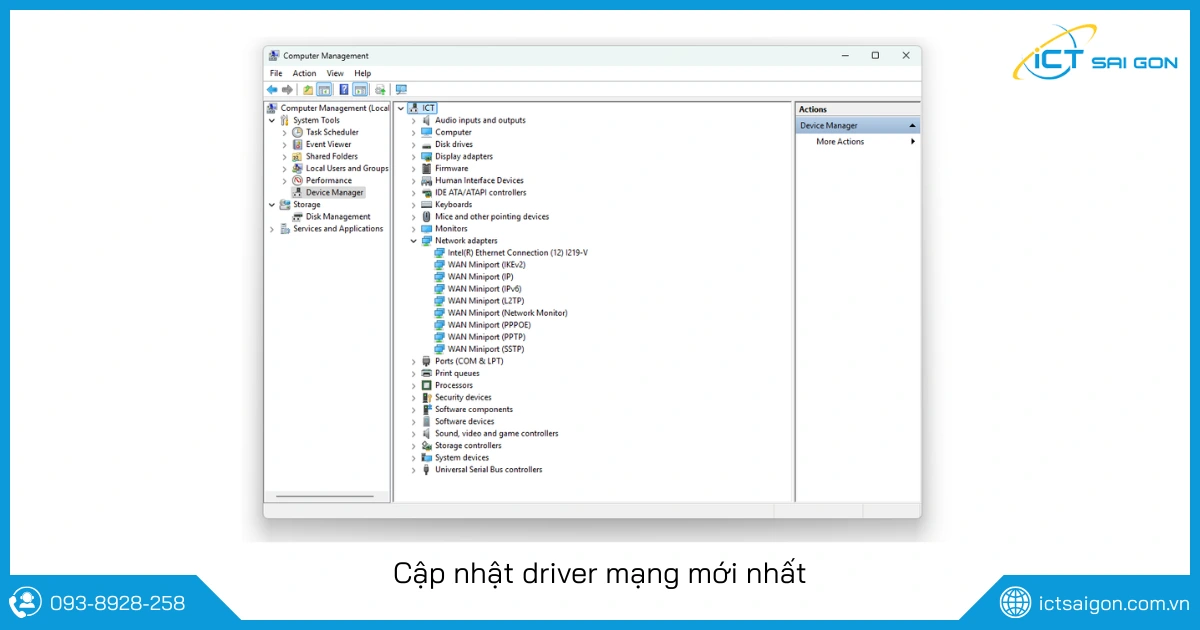Screen dimensions: 1200x630
Task: Expand Ports (COM & LPT)
Action: [x=413, y=361]
